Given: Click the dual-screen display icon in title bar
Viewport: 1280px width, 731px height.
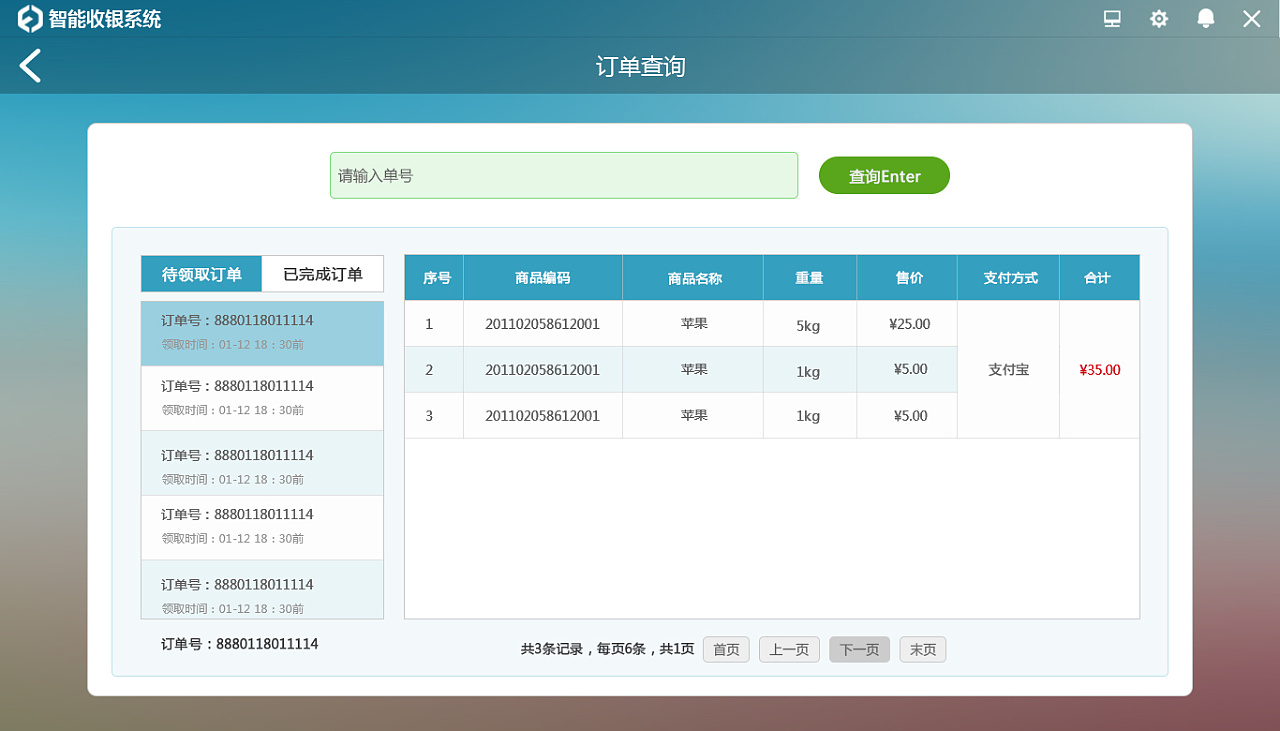Looking at the screenshot, I should coord(1111,18).
